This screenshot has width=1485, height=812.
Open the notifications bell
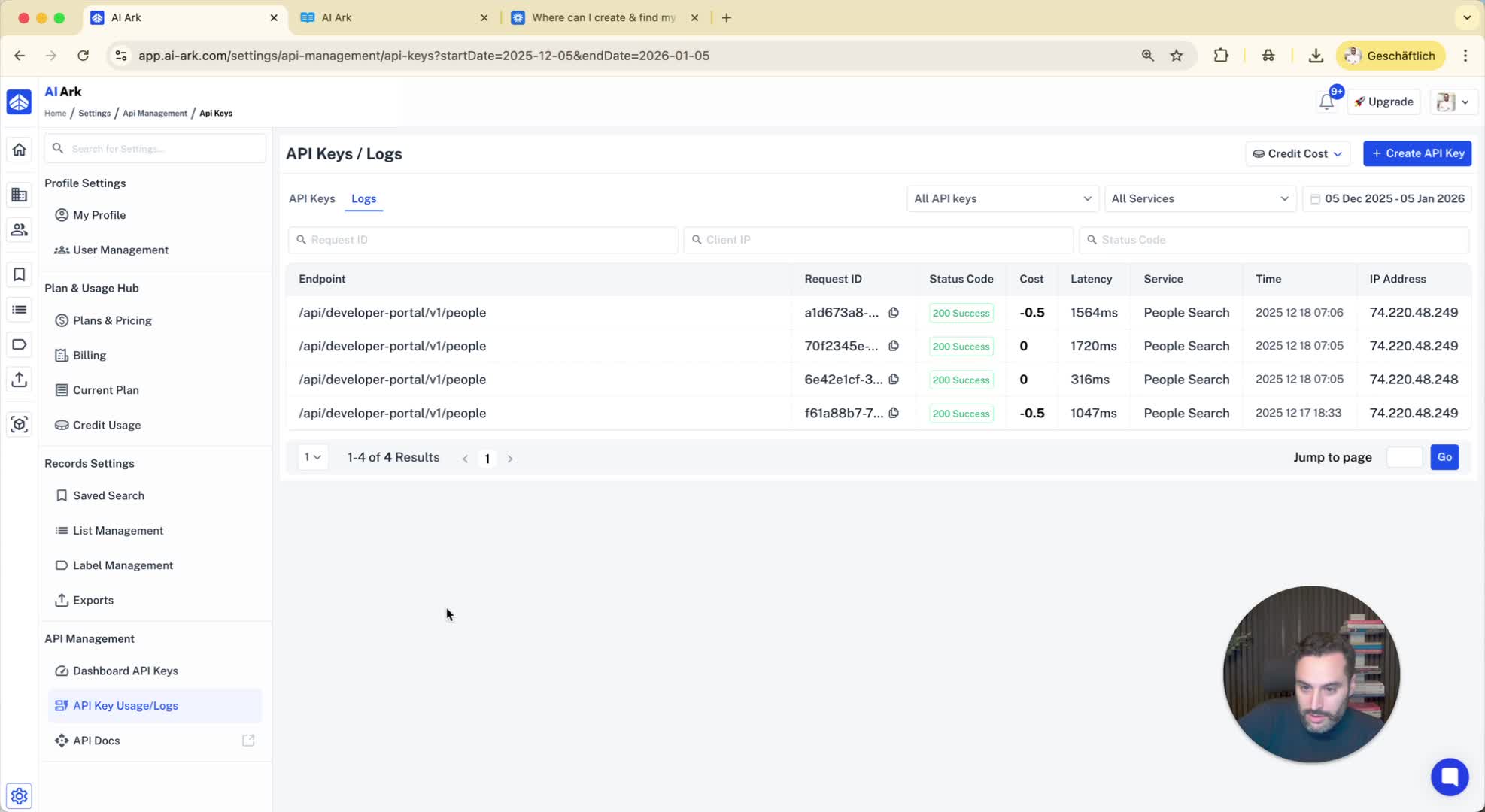tap(1326, 102)
